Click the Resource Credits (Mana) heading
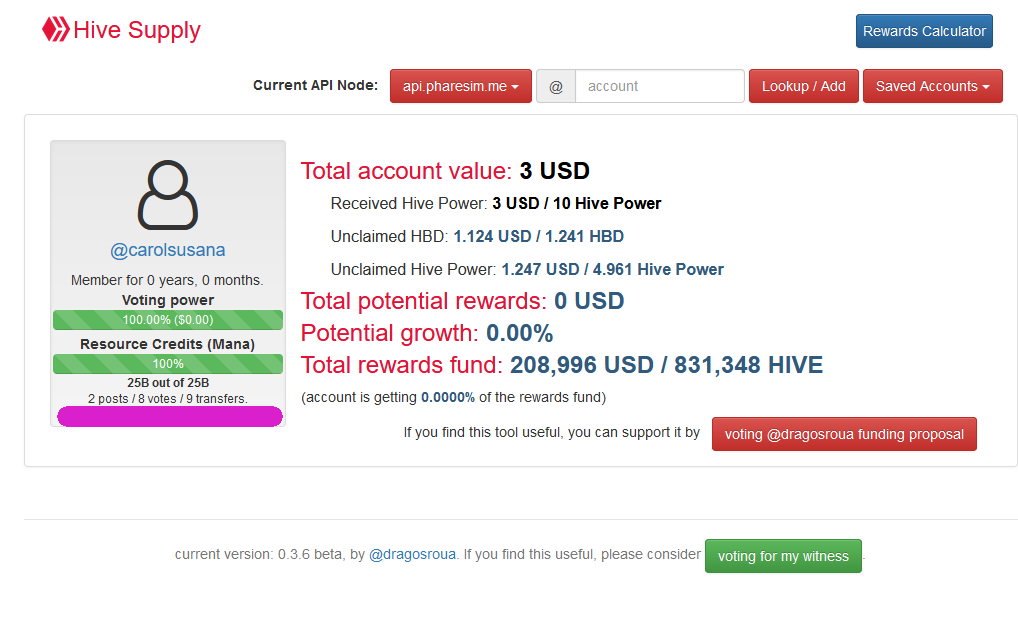This screenshot has width=1018, height=624. [168, 344]
